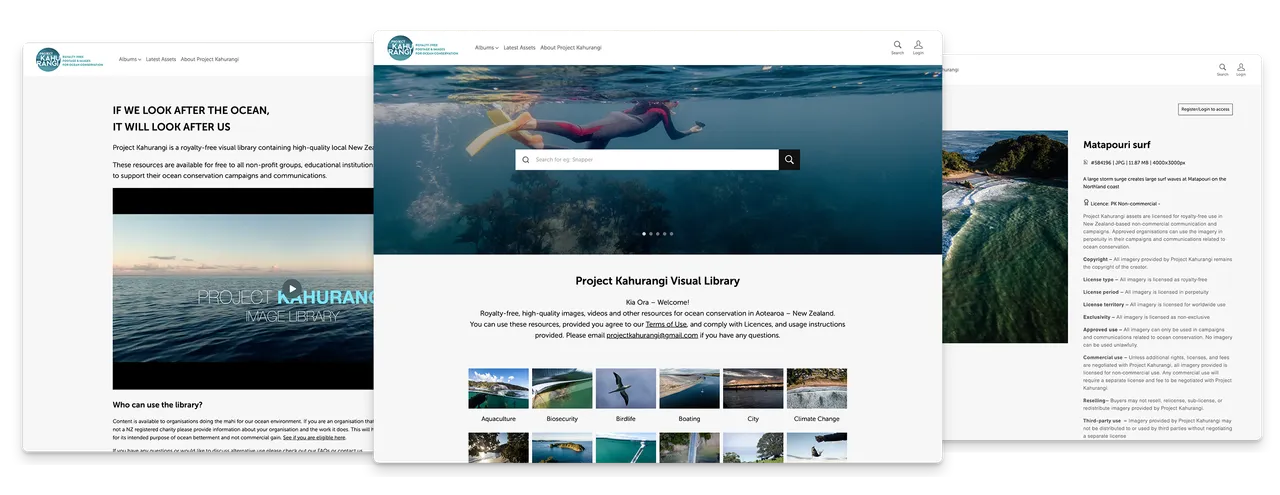Open the Aquaculture album thumbnail
1280x495 pixels.
pos(498,389)
